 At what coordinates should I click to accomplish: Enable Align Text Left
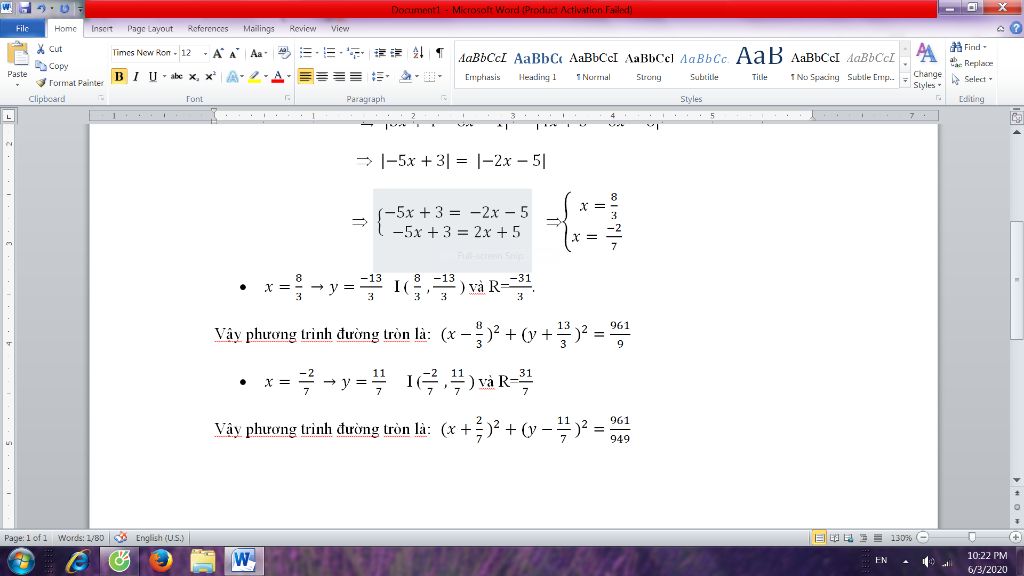click(x=305, y=76)
